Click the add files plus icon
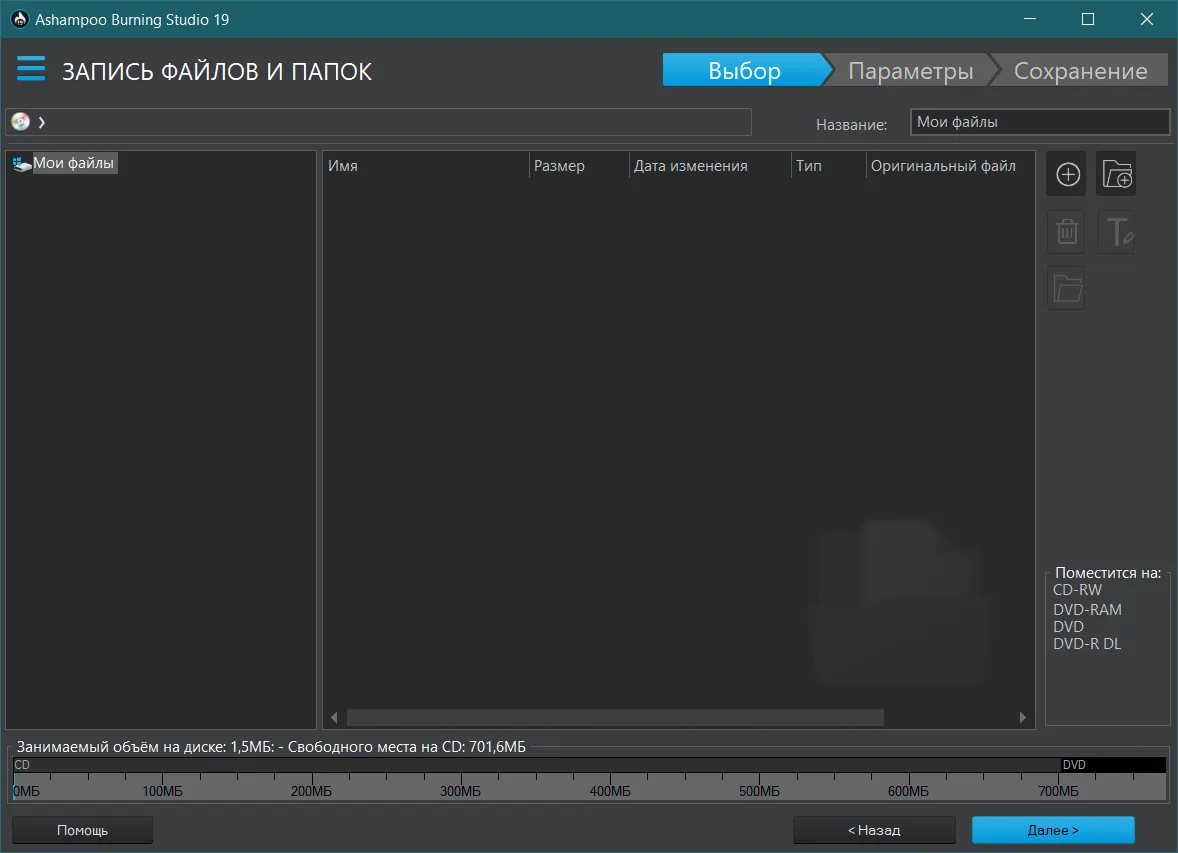1178x853 pixels. click(x=1068, y=174)
